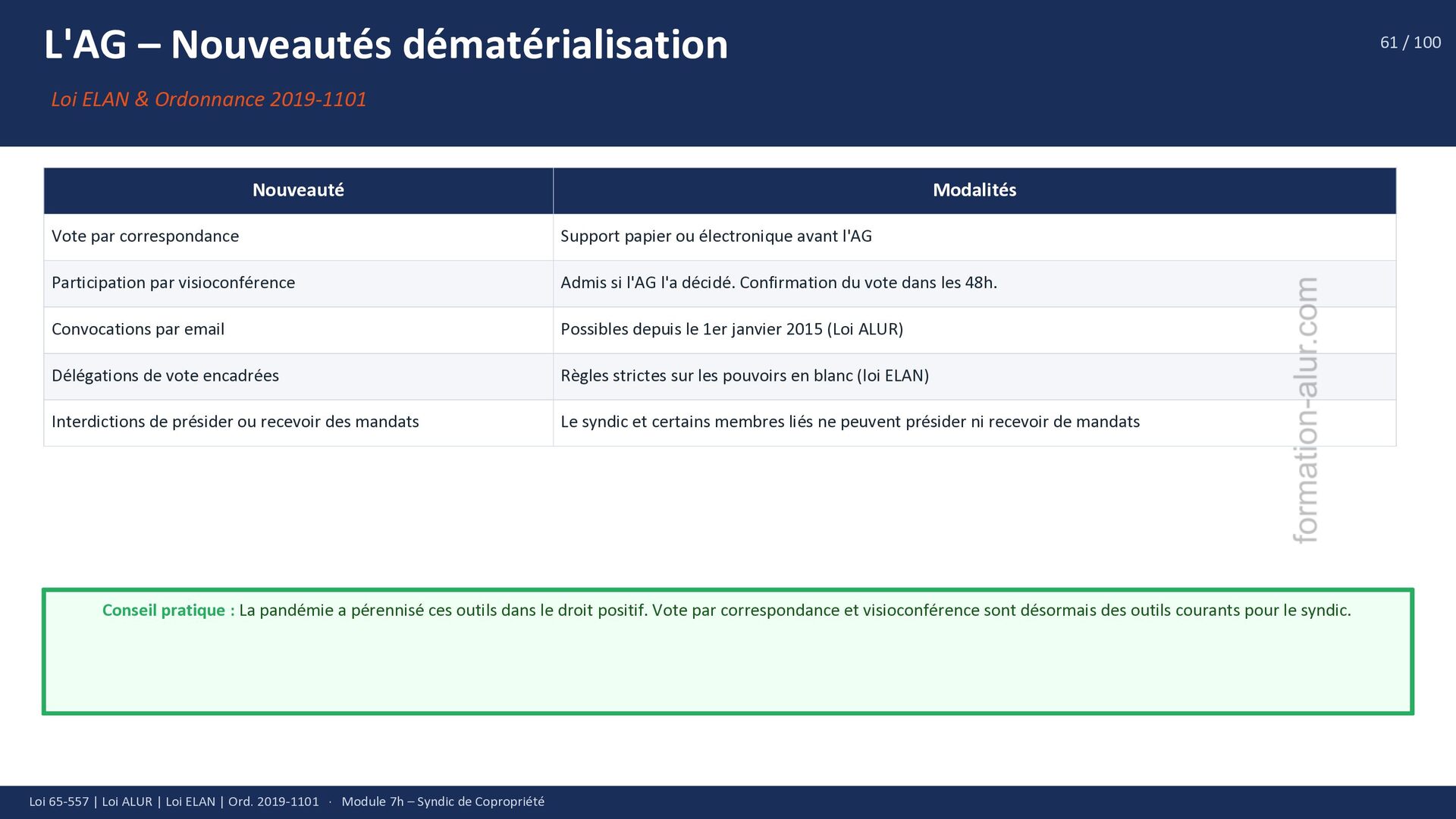Click footer "Module 7h – Syndic de Copropriété"

pyautogui.click(x=443, y=802)
